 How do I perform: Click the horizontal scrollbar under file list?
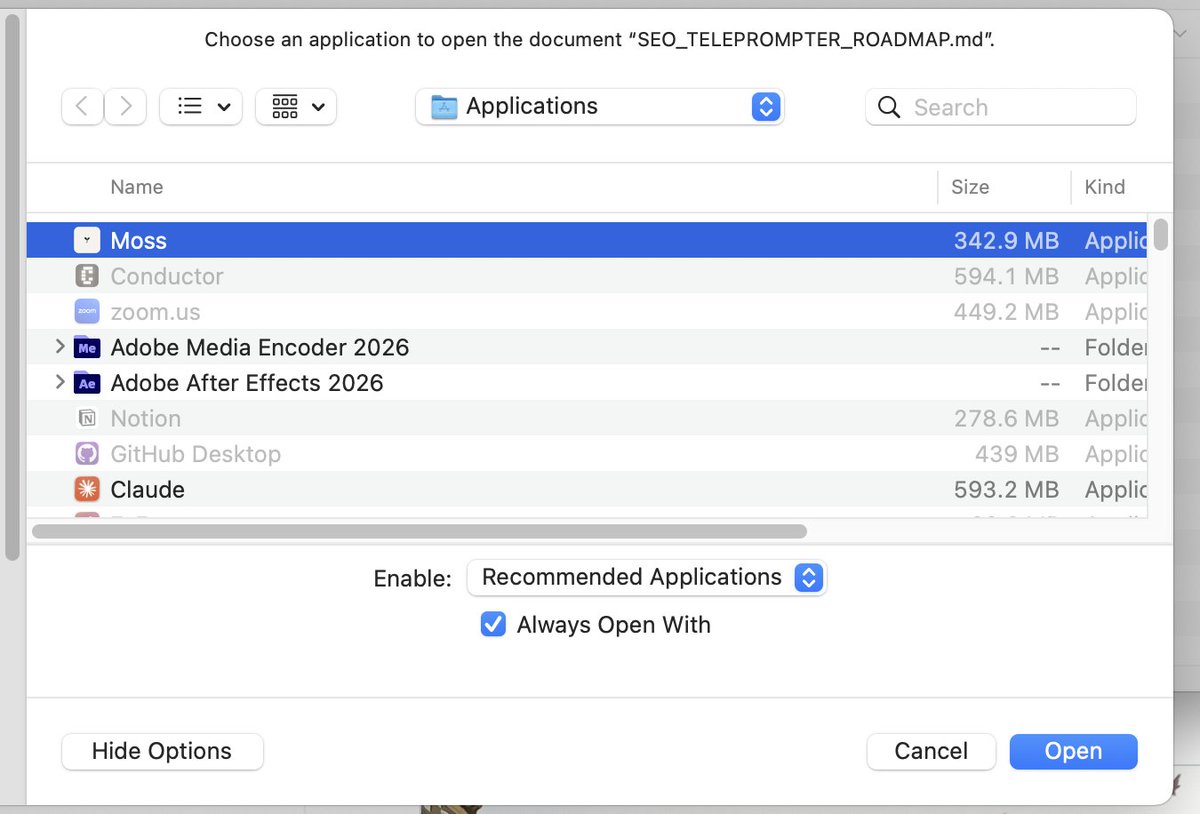(x=419, y=531)
